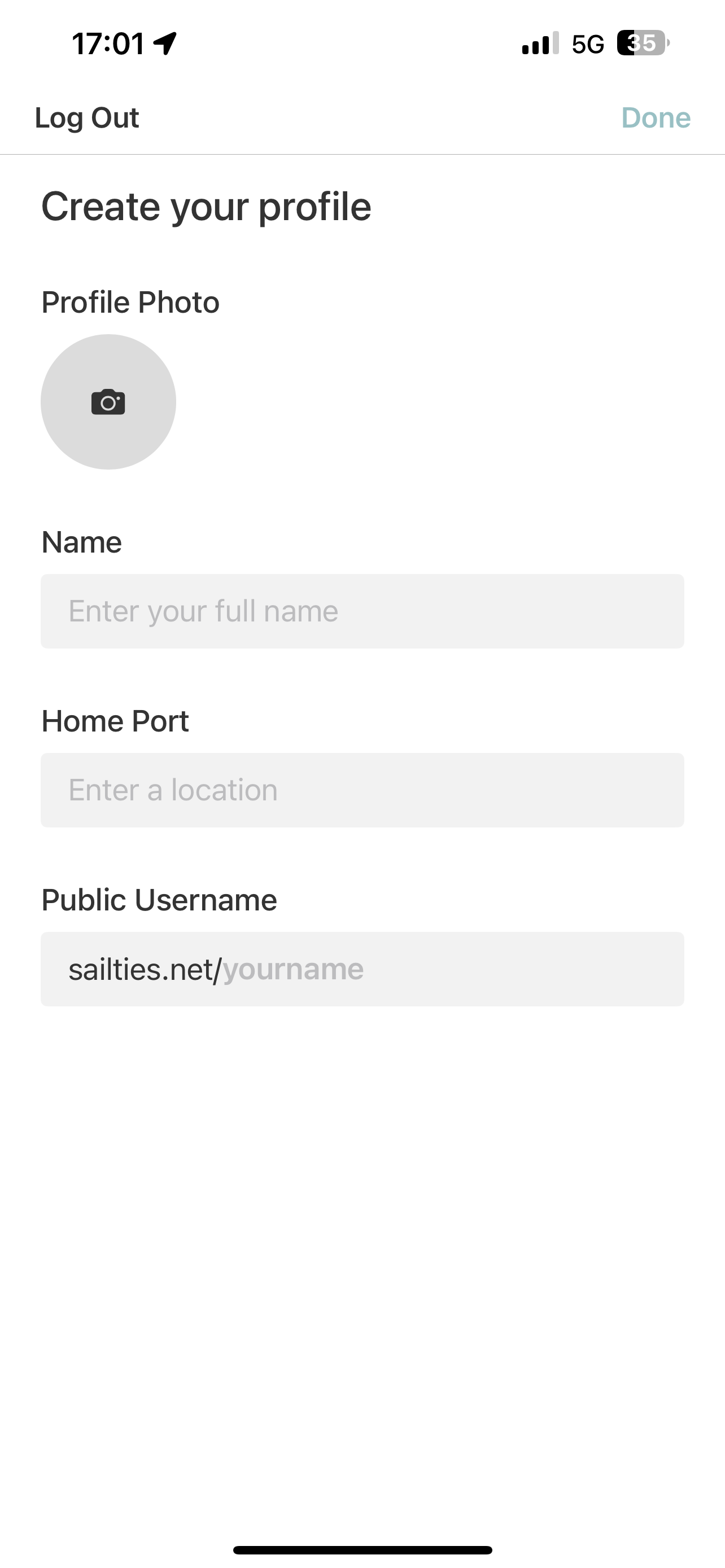This screenshot has height=1568, width=725.
Task: Tap the cellular signal bars icon
Action: (x=540, y=44)
